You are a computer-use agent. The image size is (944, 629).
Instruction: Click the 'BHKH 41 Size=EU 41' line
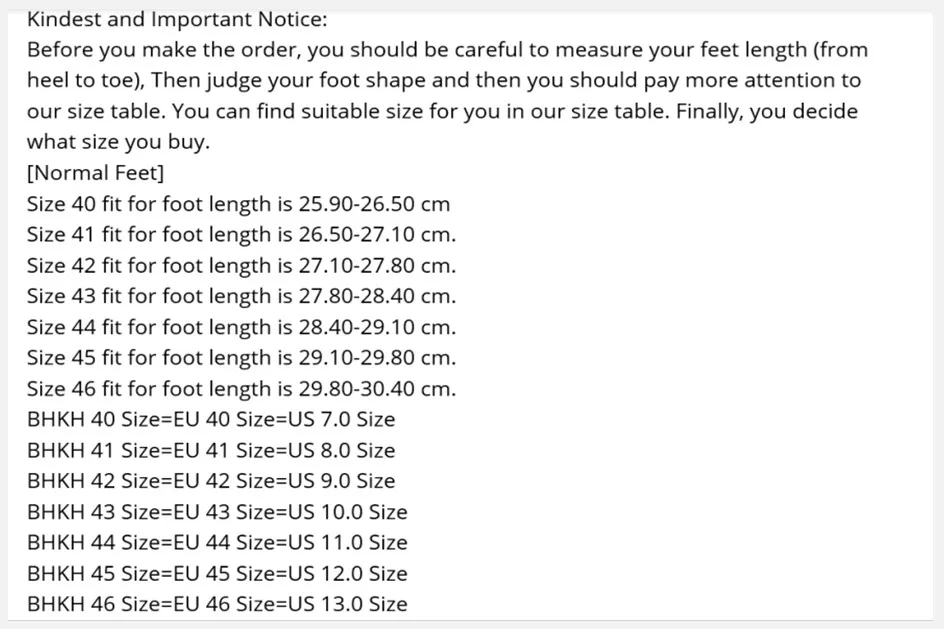click(211, 450)
